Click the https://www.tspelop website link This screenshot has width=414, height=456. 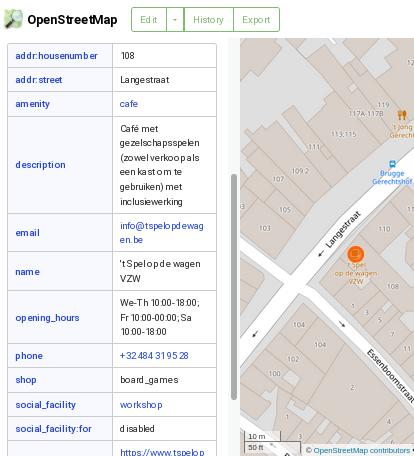point(162,452)
